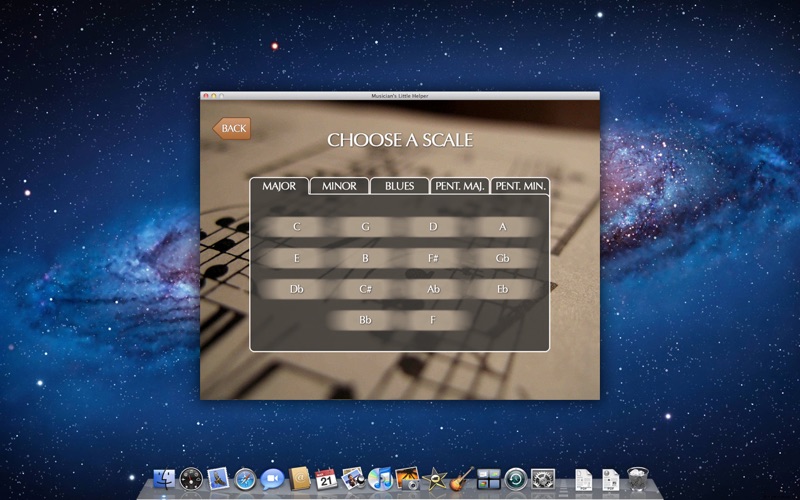Image resolution: width=800 pixels, height=500 pixels.
Task: Open the PENT. MIN. tab
Action: pos(520,186)
